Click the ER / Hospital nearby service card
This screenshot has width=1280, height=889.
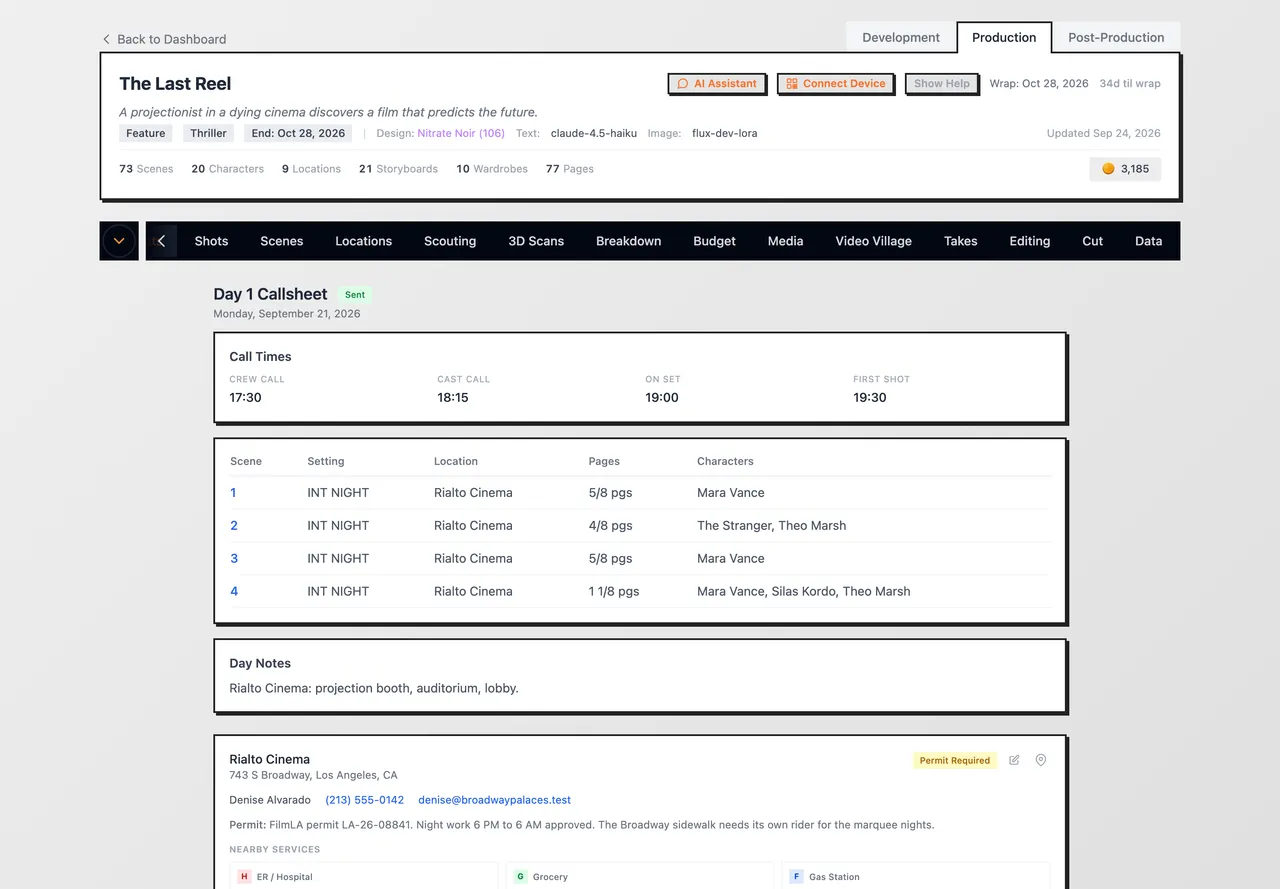tap(364, 876)
